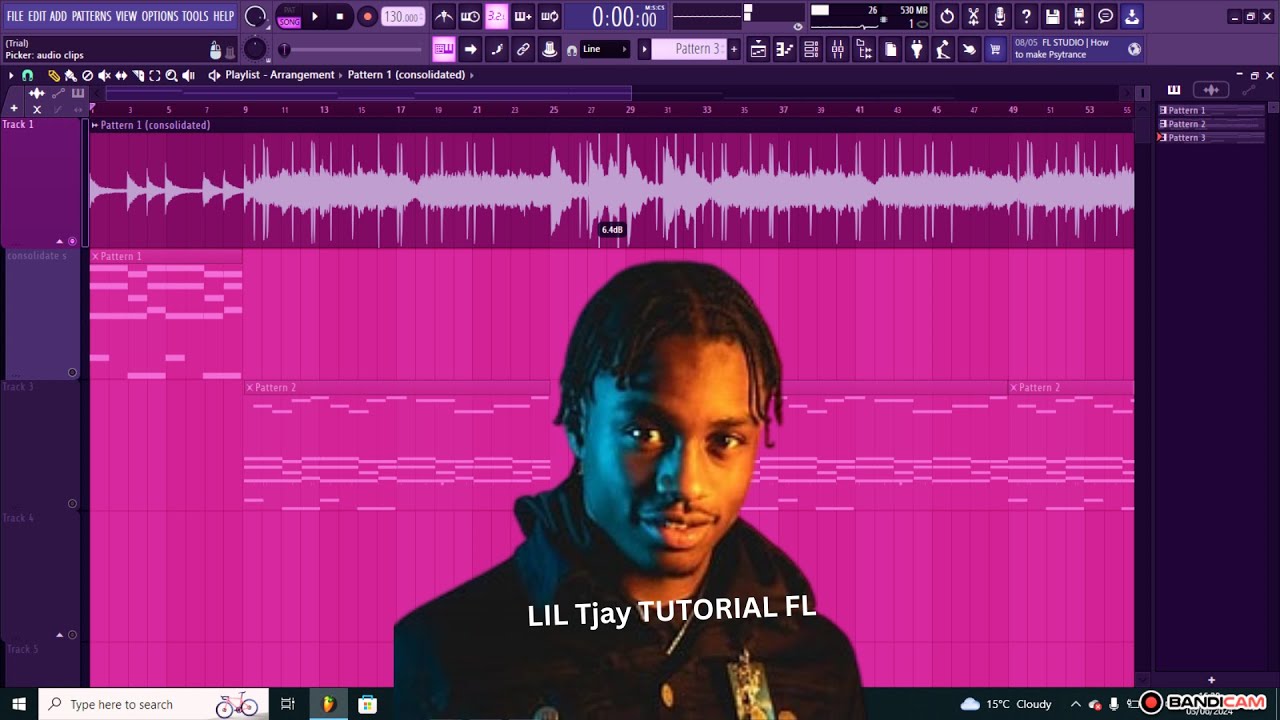Open the TOOLS menu

tap(195, 16)
